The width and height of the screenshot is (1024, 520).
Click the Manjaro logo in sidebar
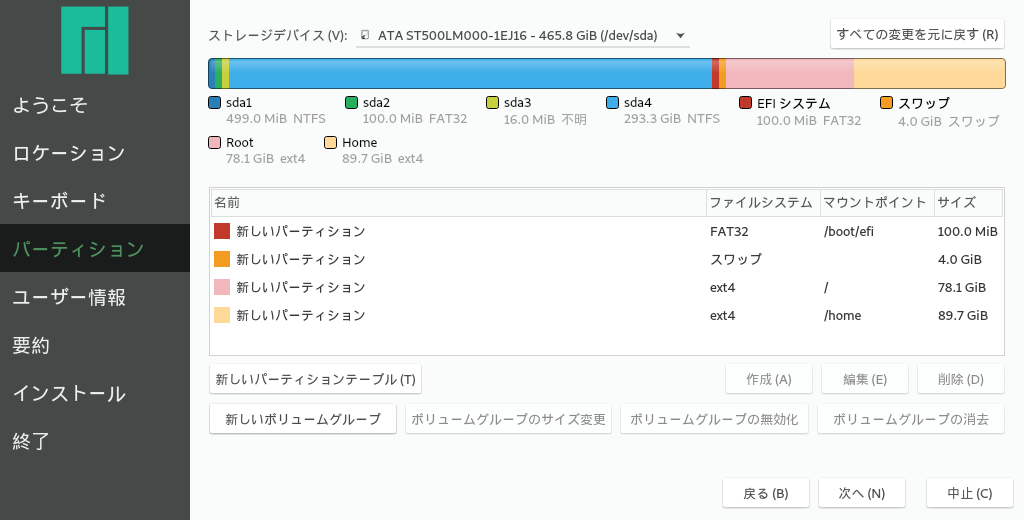(x=95, y=40)
